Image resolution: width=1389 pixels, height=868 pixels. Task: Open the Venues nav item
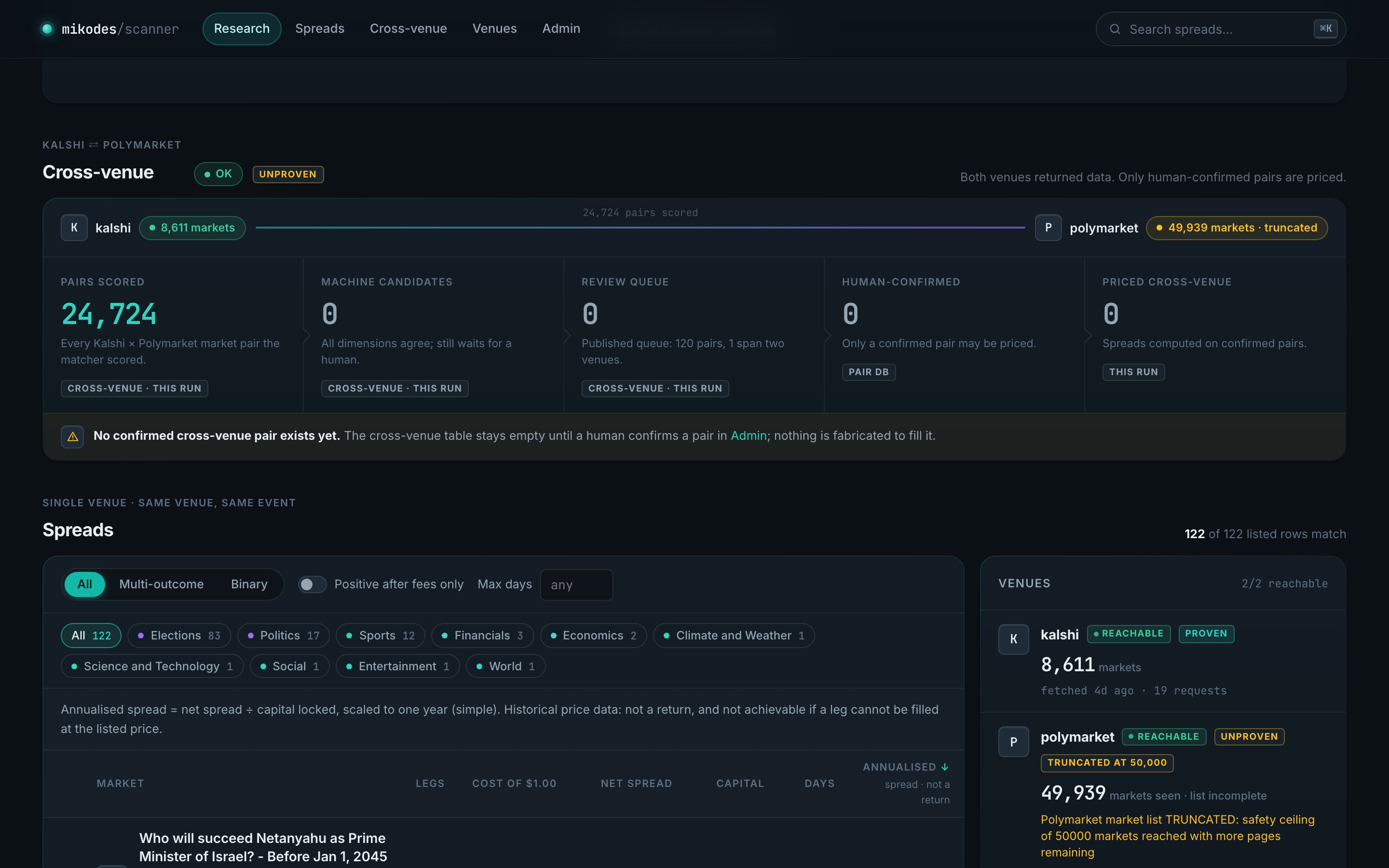click(x=494, y=29)
